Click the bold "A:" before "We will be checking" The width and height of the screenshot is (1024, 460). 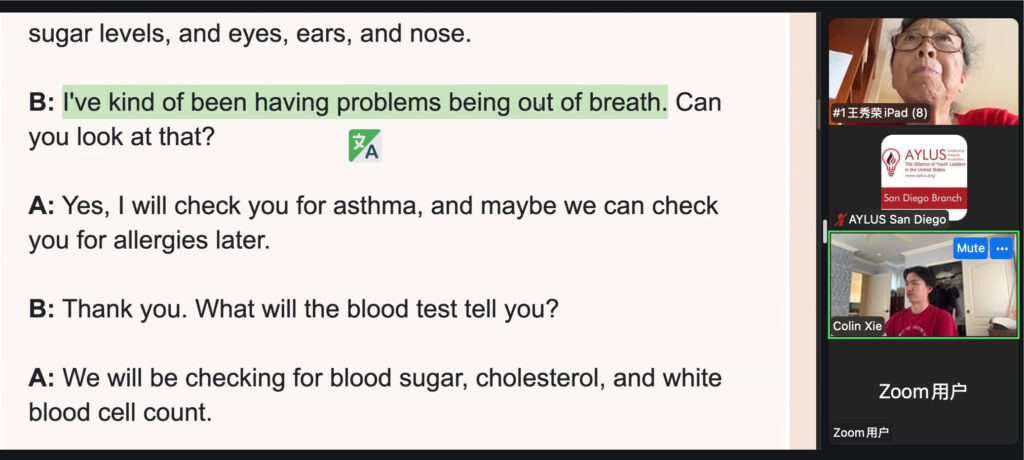click(x=41, y=378)
